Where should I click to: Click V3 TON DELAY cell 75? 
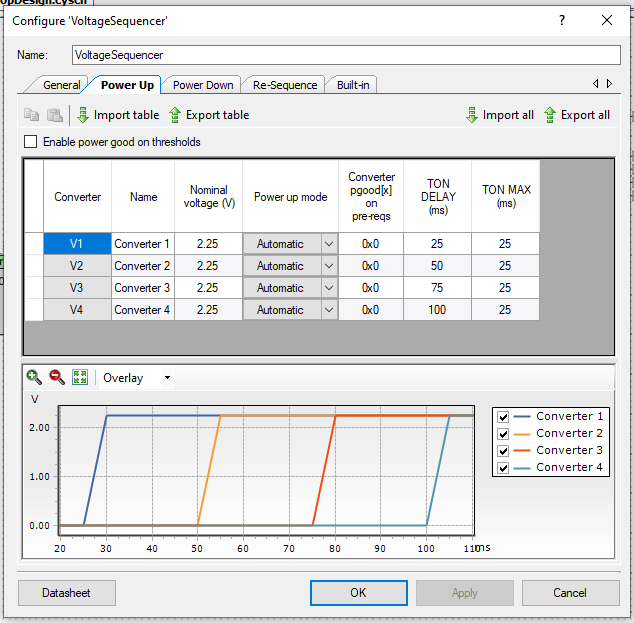tap(437, 288)
